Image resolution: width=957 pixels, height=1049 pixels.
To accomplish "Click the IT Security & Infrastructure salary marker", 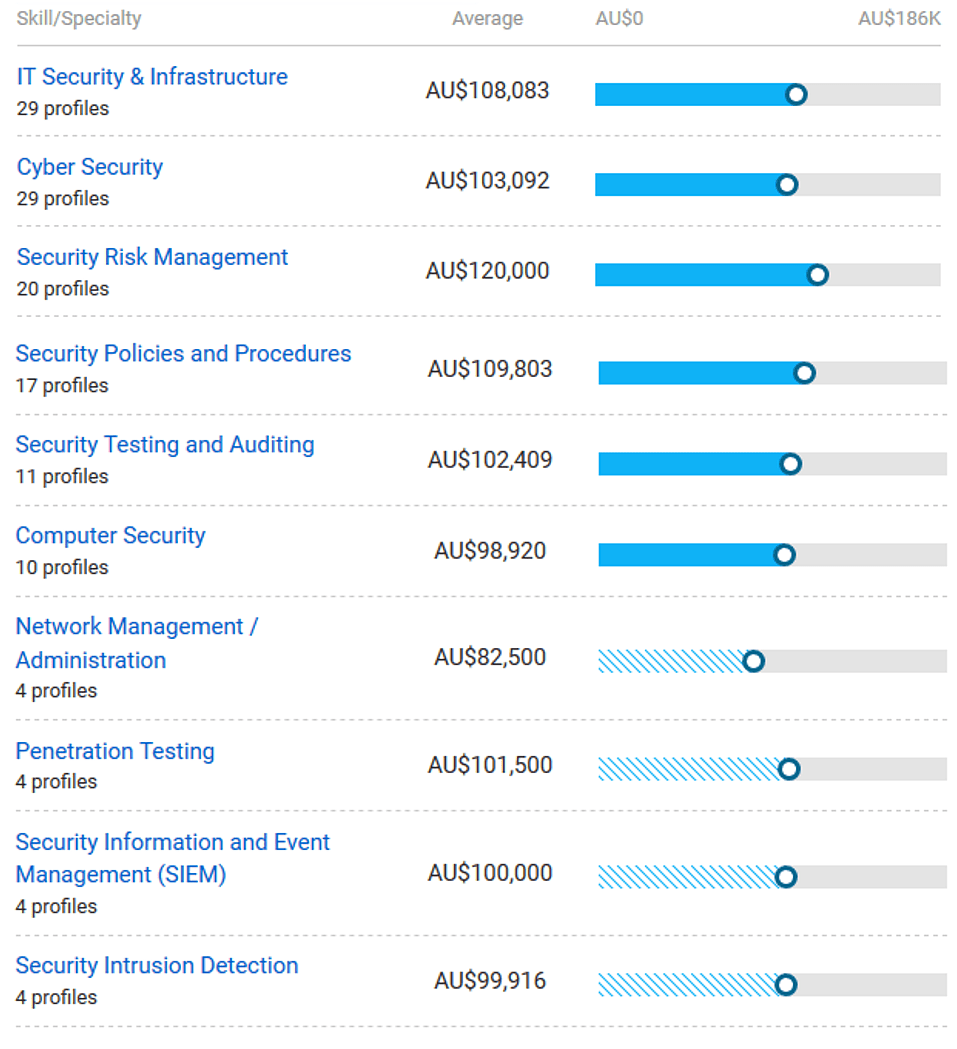I will (x=796, y=95).
